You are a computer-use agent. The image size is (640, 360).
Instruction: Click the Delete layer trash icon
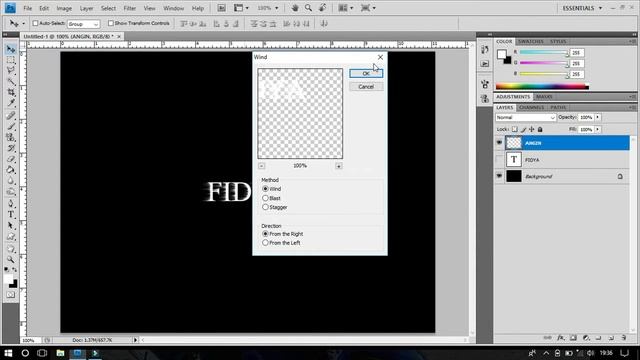pos(624,338)
